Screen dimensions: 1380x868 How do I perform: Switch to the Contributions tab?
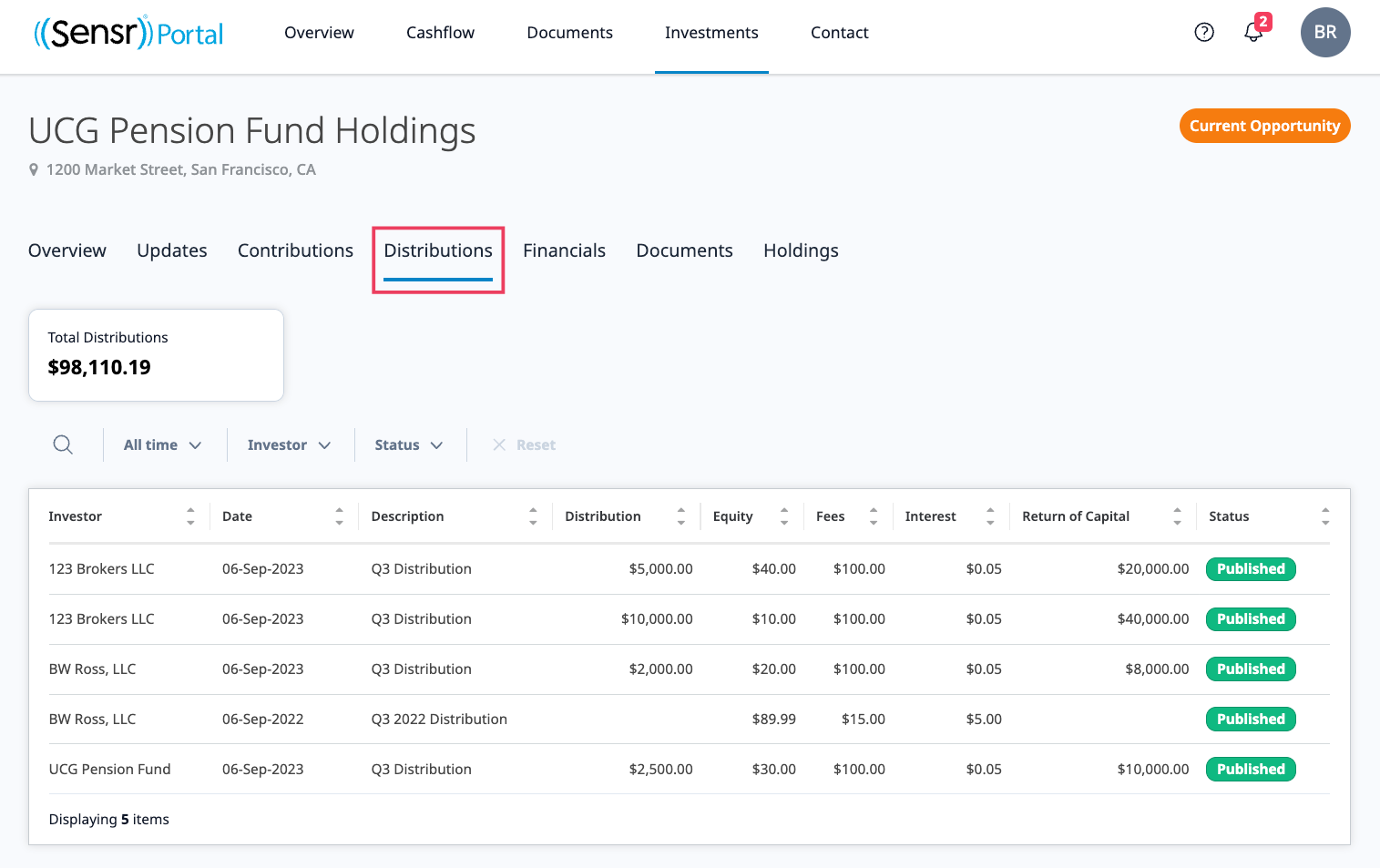(x=295, y=250)
